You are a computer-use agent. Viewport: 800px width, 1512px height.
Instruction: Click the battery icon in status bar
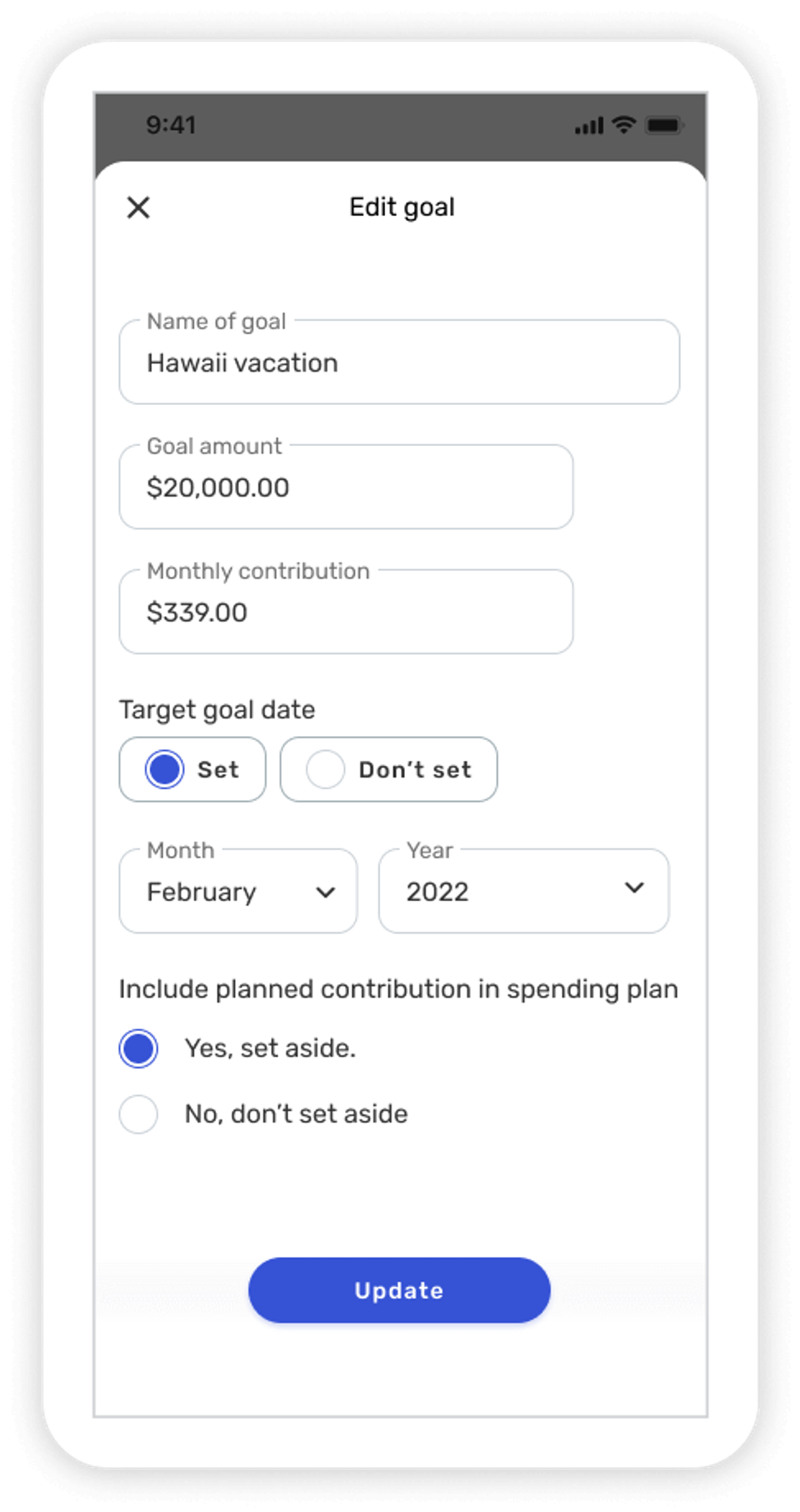click(x=665, y=124)
